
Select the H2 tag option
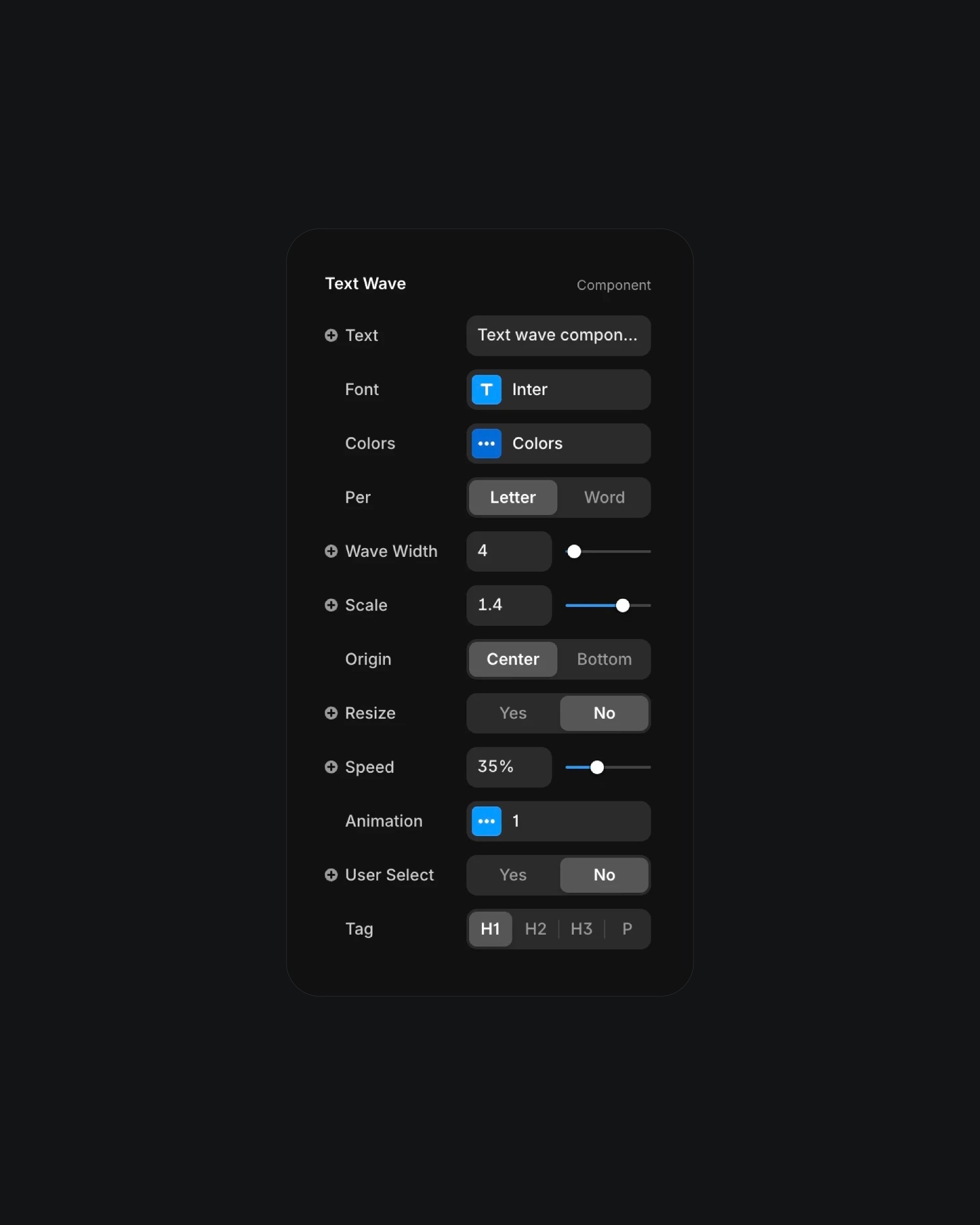[x=535, y=928]
